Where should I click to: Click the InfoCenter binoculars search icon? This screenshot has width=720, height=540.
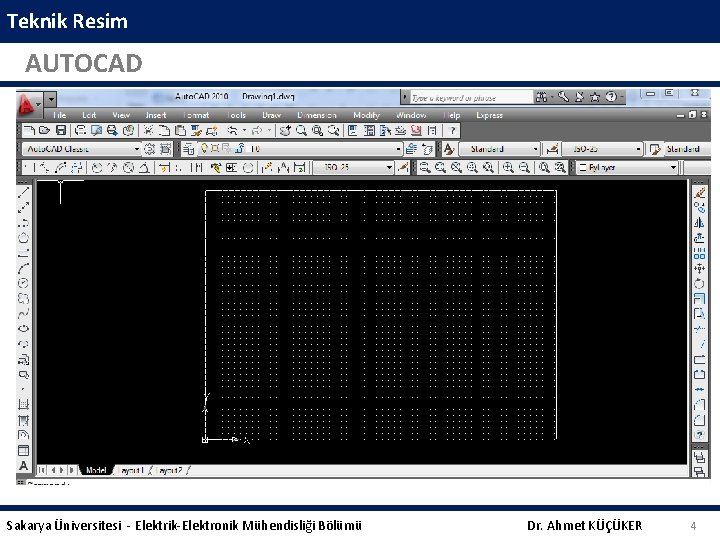(x=542, y=97)
